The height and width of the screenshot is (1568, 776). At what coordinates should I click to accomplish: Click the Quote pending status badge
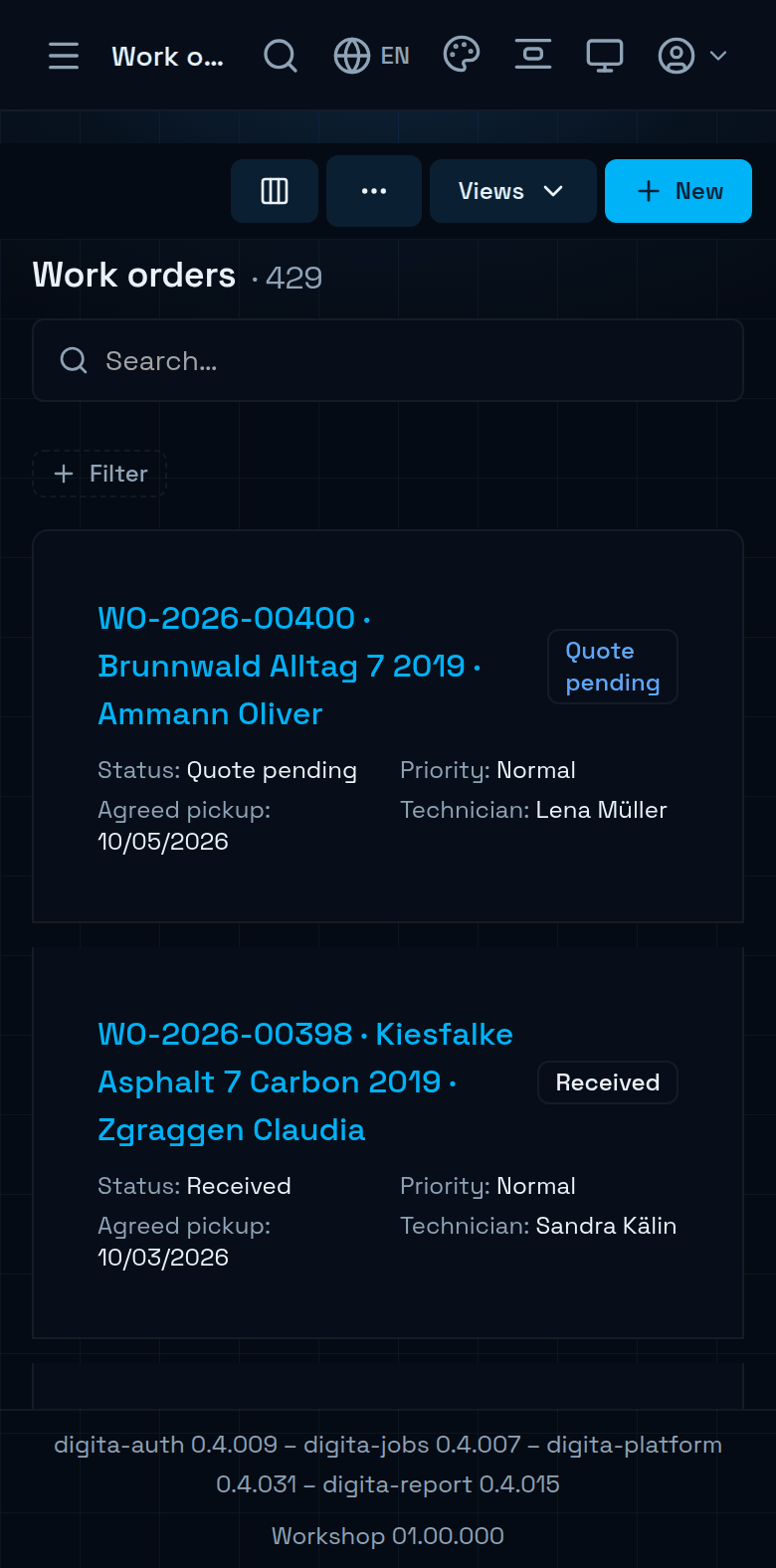point(613,667)
